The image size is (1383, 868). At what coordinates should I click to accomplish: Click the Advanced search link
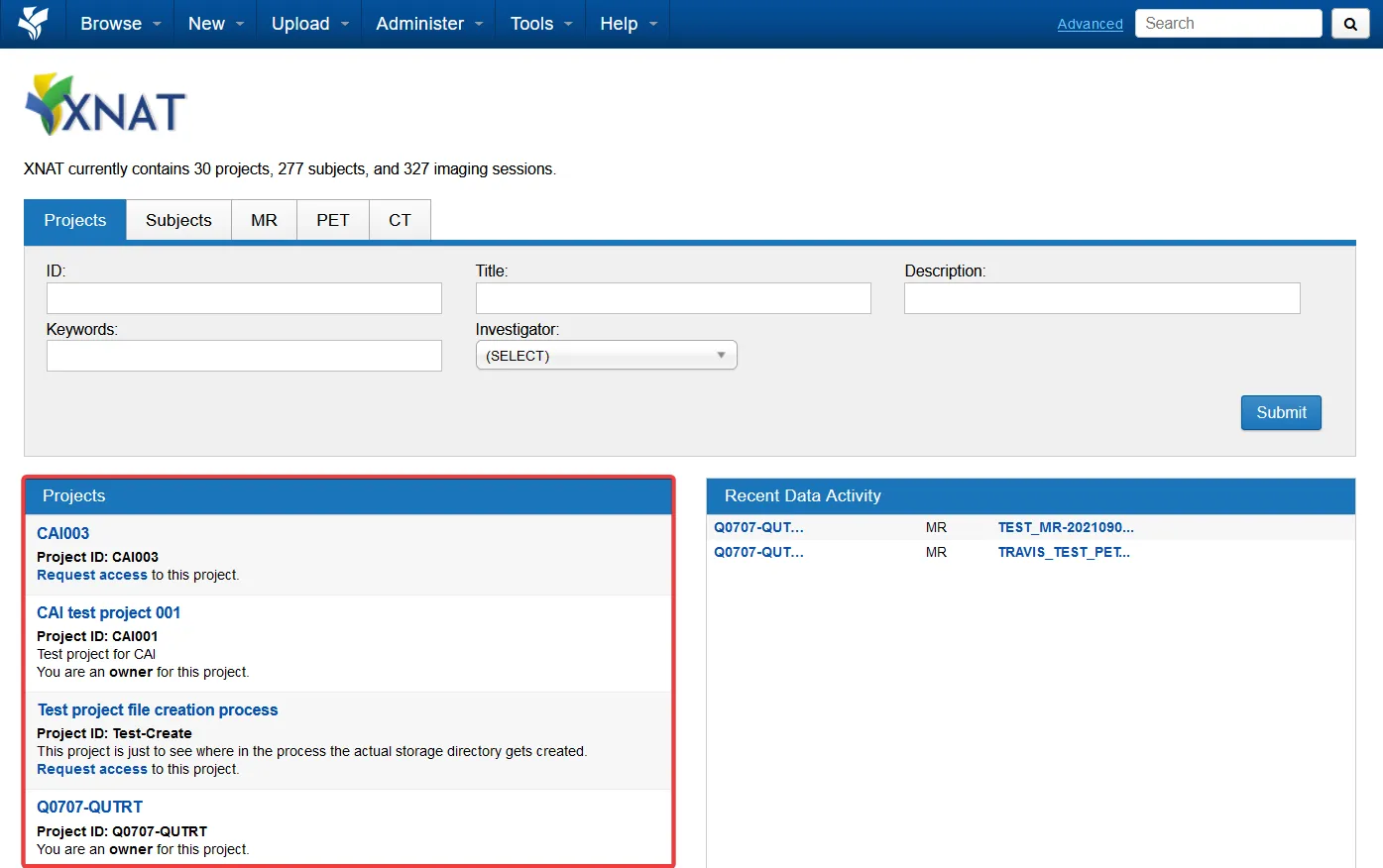click(x=1090, y=24)
